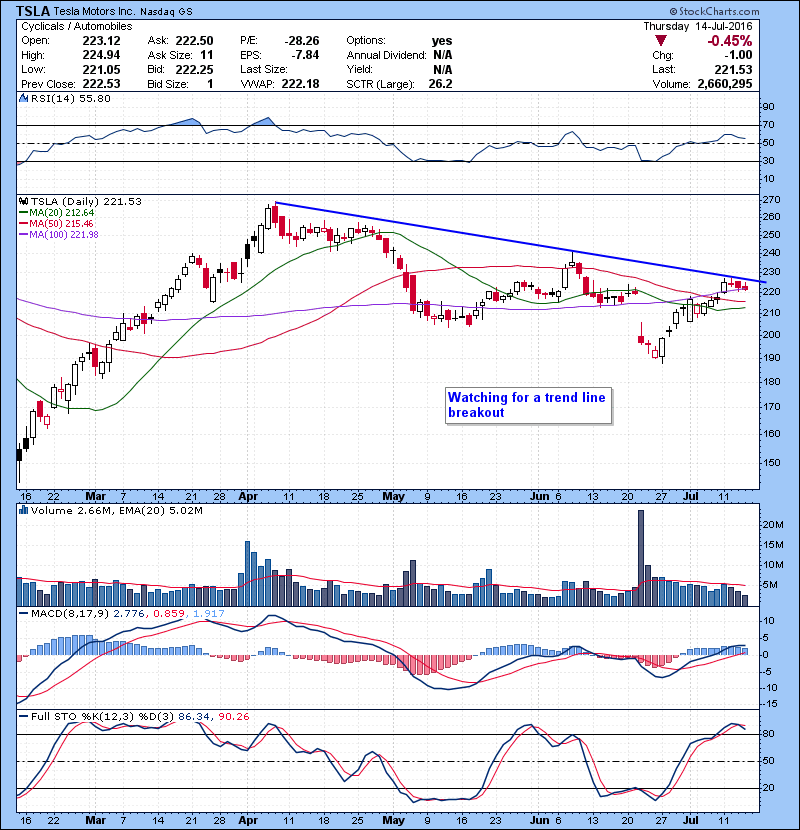Click the 15M level on the volume axis
The image size is (800, 830).
point(772,545)
